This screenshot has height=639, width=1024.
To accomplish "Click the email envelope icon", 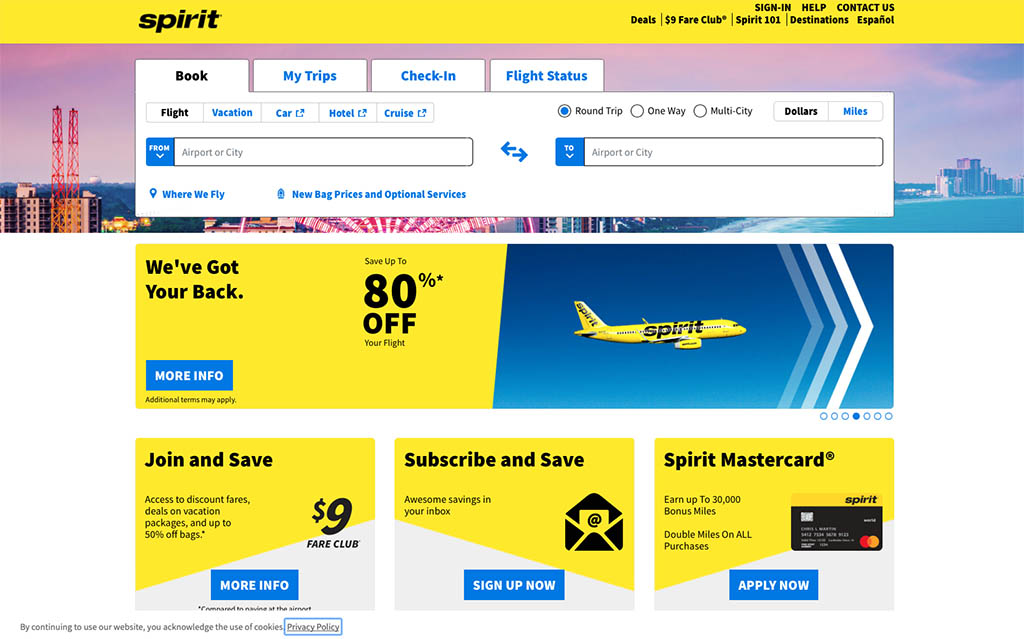I will point(594,522).
